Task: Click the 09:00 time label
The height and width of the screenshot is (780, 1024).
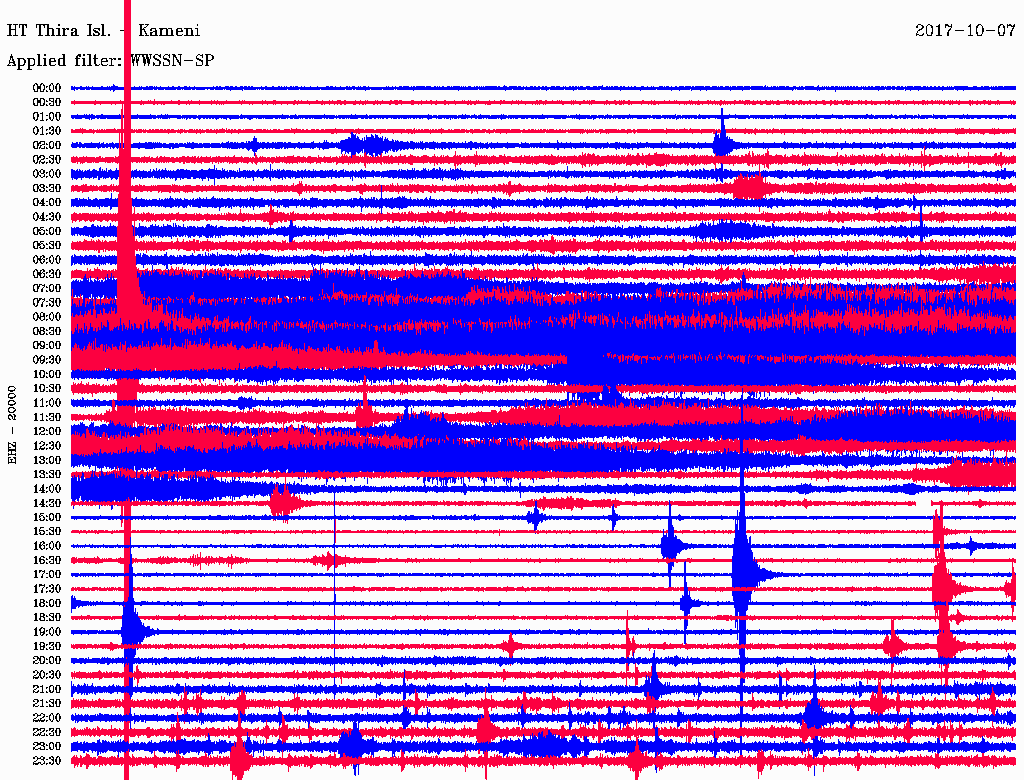Action: (x=47, y=346)
